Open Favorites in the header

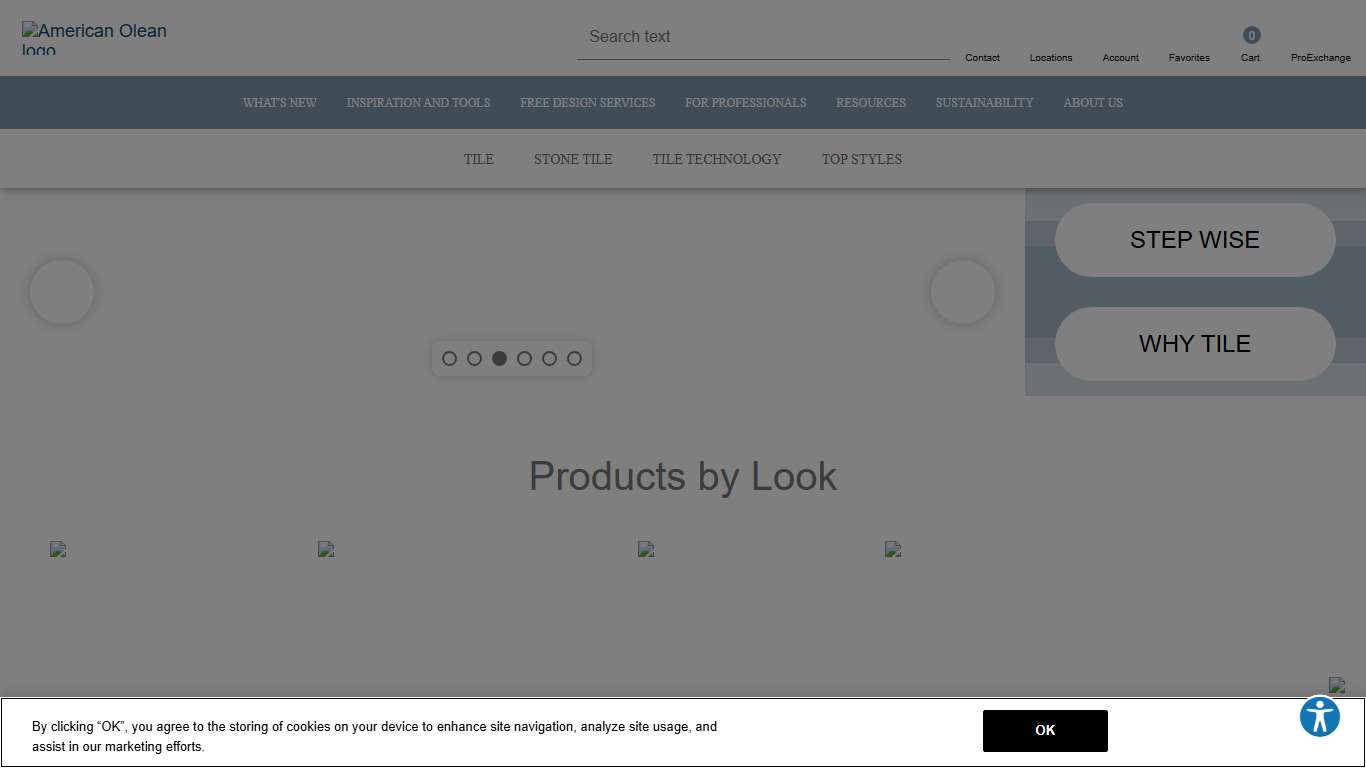click(x=1189, y=57)
